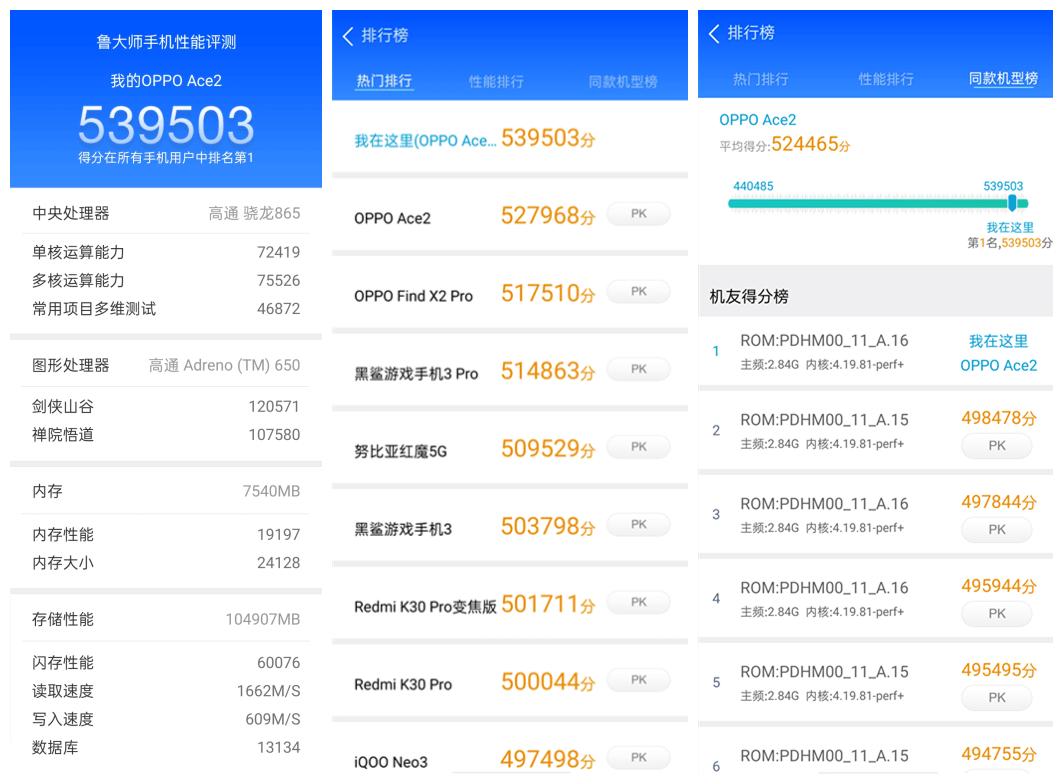Click the total score 539503 on the left panel
This screenshot has height=784, width=1063.
166,125
